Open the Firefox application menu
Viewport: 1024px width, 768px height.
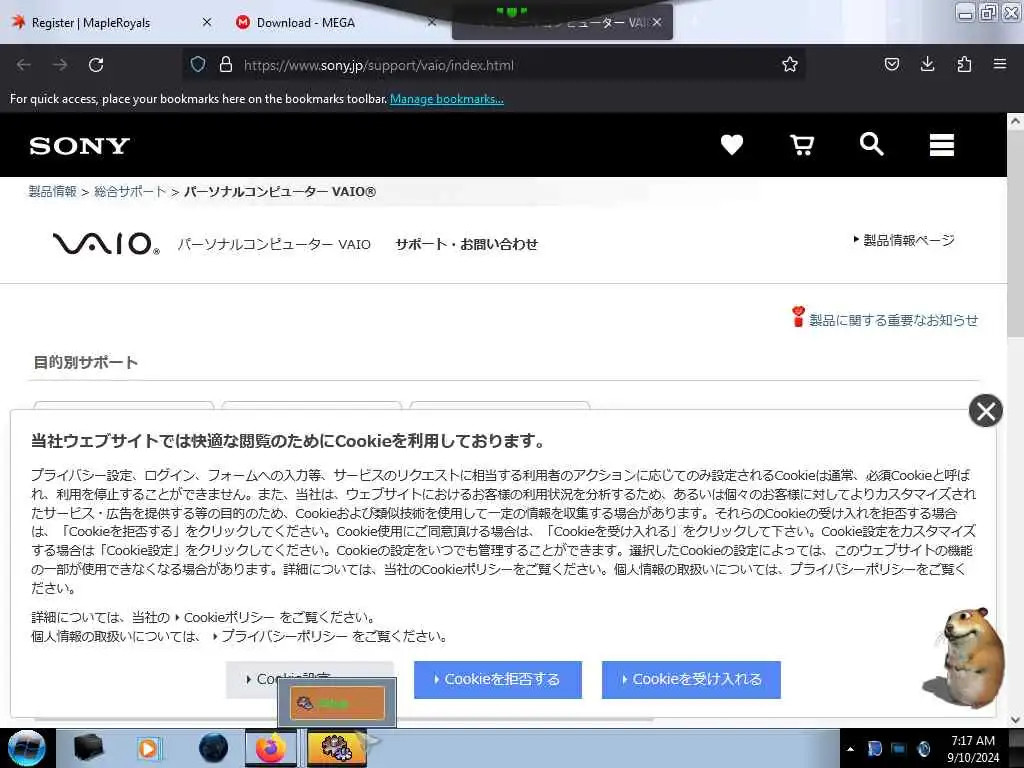point(999,64)
